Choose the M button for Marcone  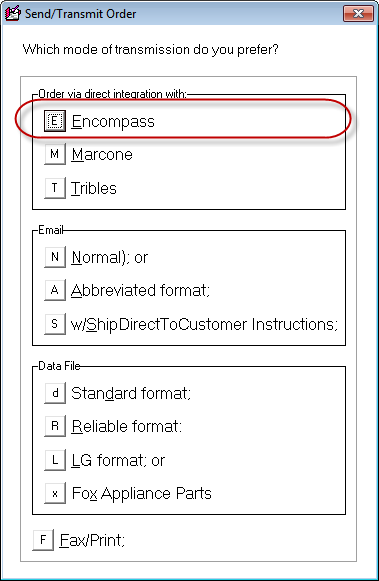tap(55, 154)
